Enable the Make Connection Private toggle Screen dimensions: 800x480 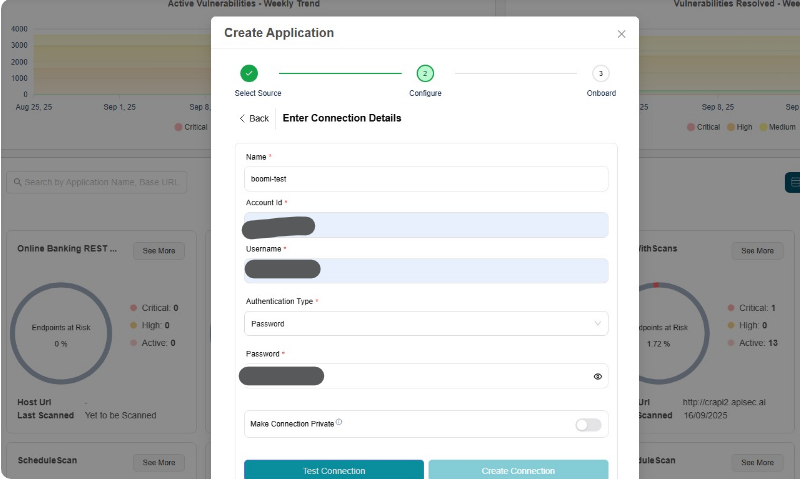tap(588, 425)
